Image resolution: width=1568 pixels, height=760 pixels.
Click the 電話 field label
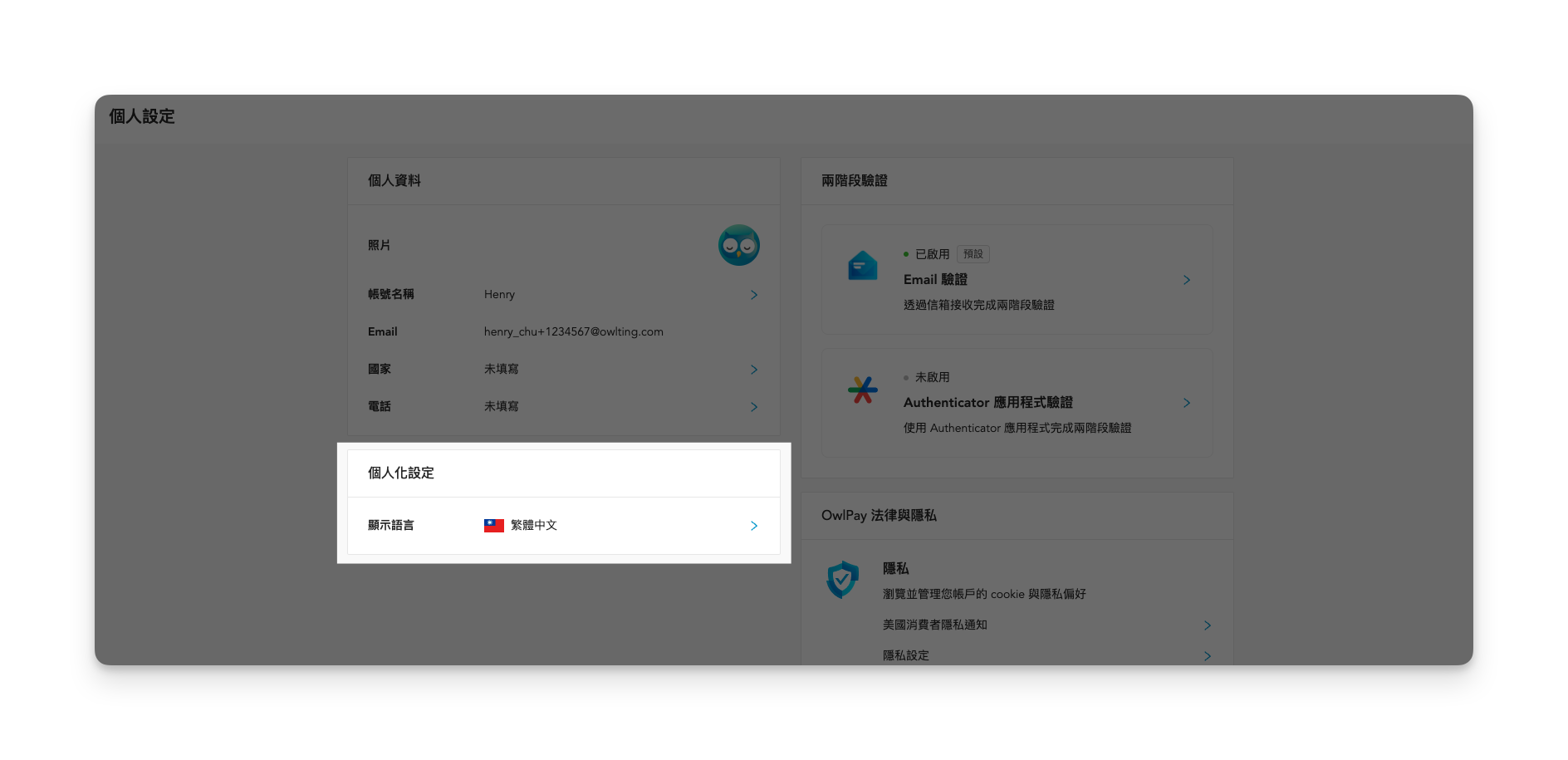380,406
